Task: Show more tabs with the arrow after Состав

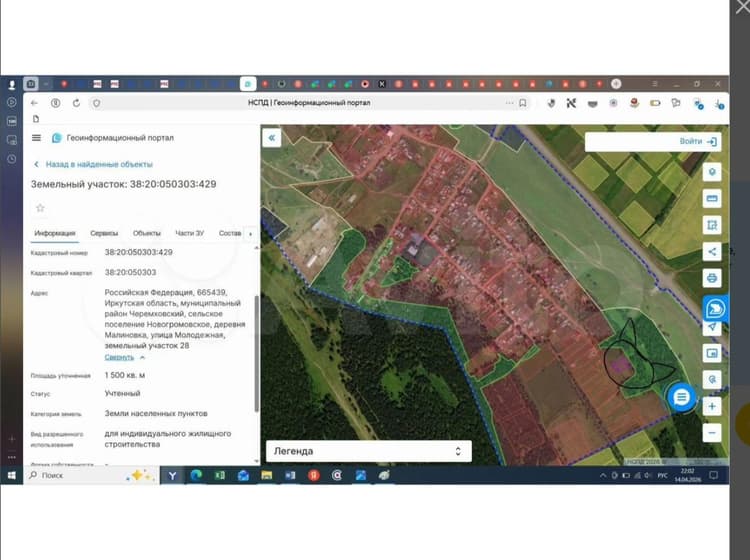Action: click(x=250, y=233)
